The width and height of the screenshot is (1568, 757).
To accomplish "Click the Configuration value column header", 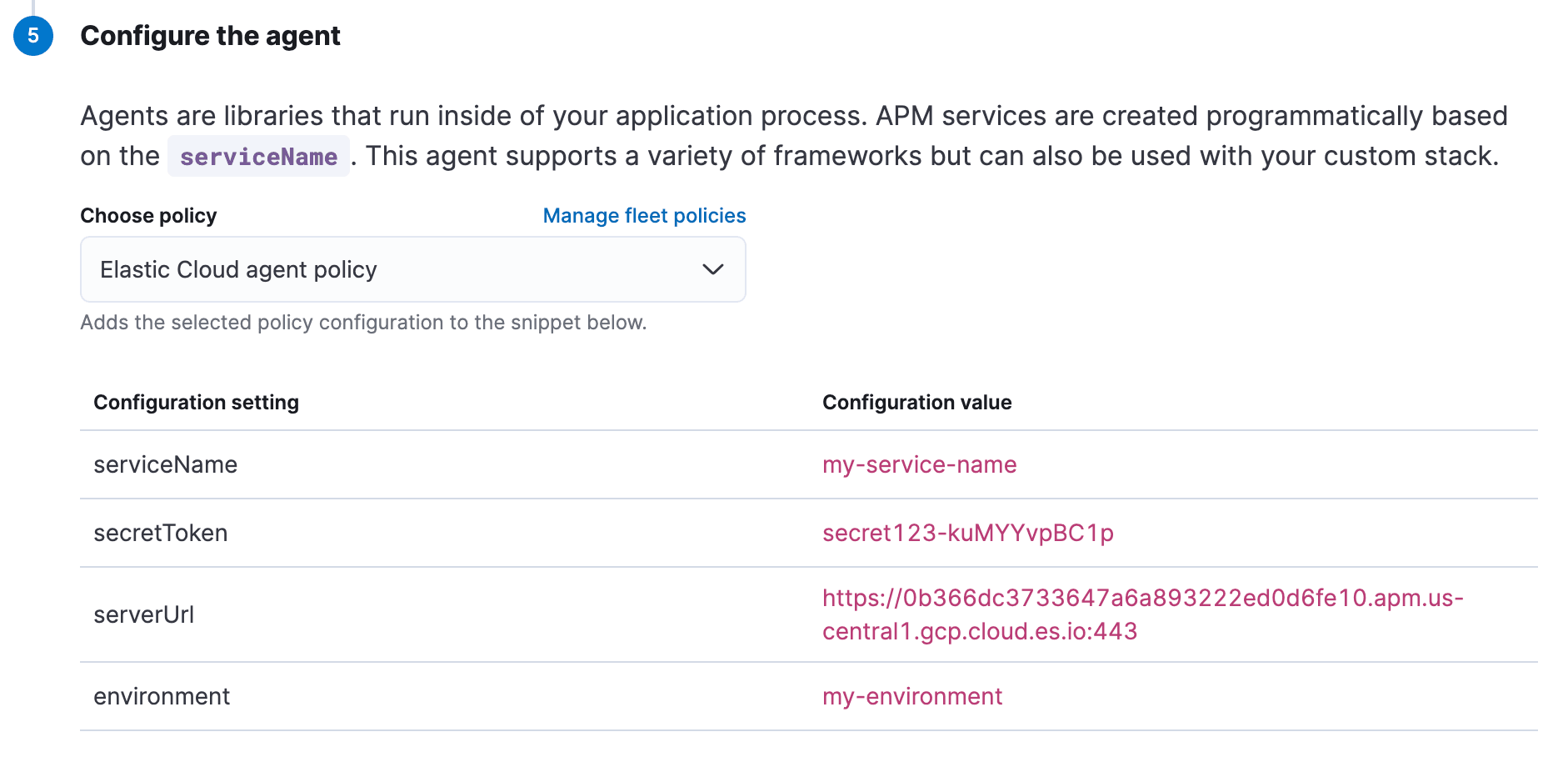I will tap(916, 403).
